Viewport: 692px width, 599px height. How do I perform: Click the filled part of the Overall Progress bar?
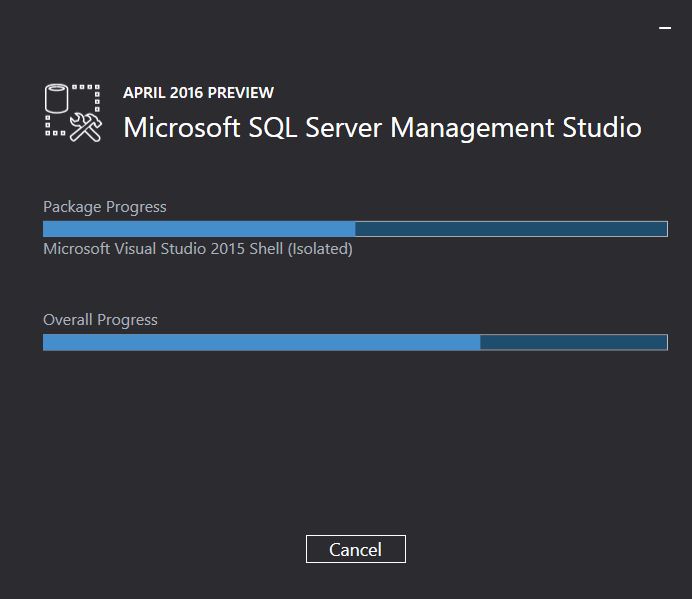click(260, 342)
